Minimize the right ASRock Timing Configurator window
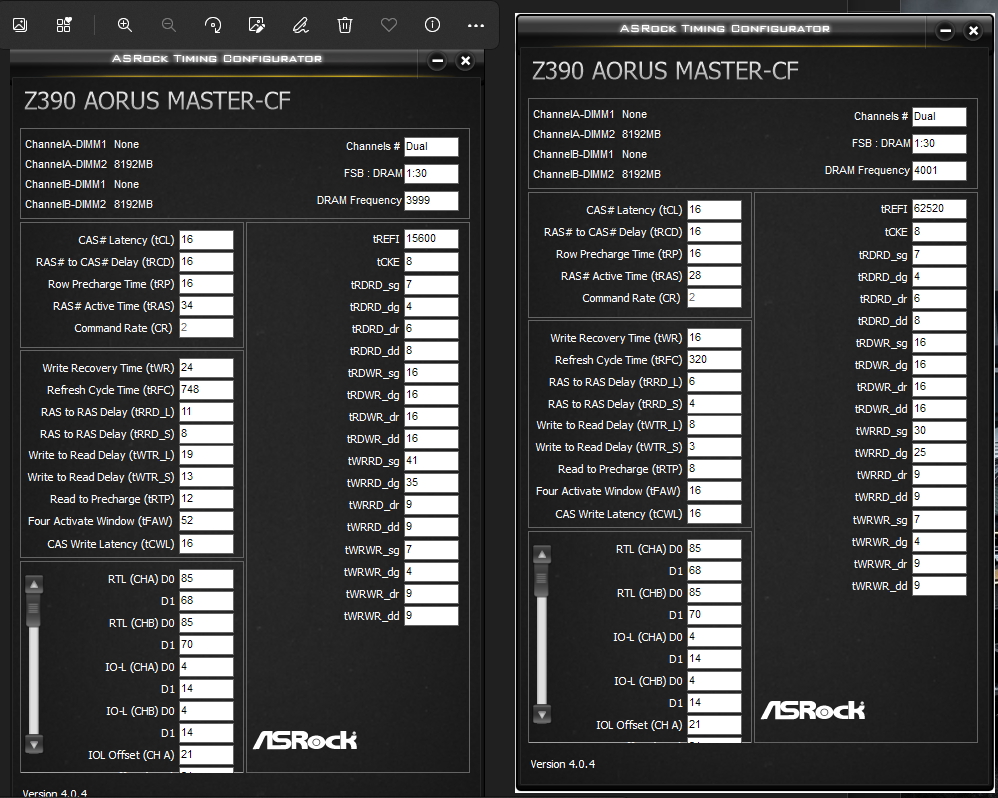998x798 pixels. click(945, 31)
